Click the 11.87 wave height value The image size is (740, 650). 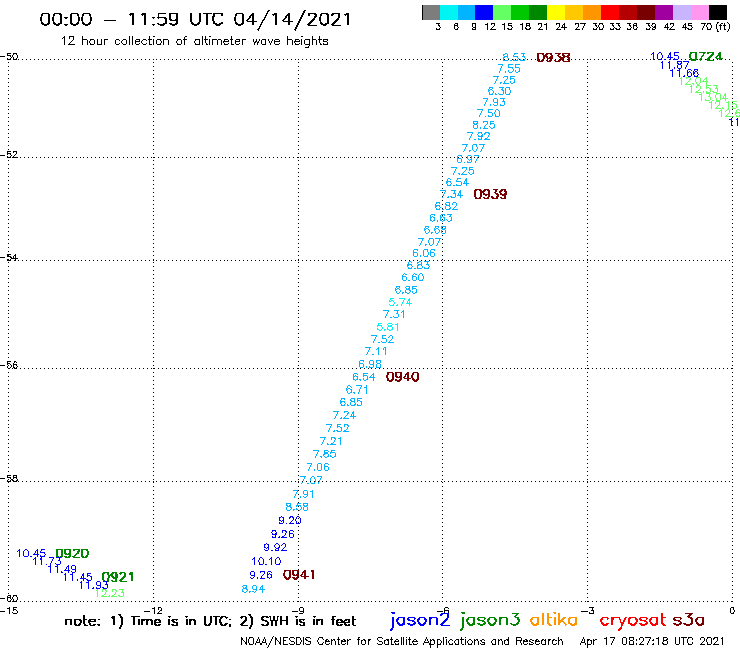674,65
